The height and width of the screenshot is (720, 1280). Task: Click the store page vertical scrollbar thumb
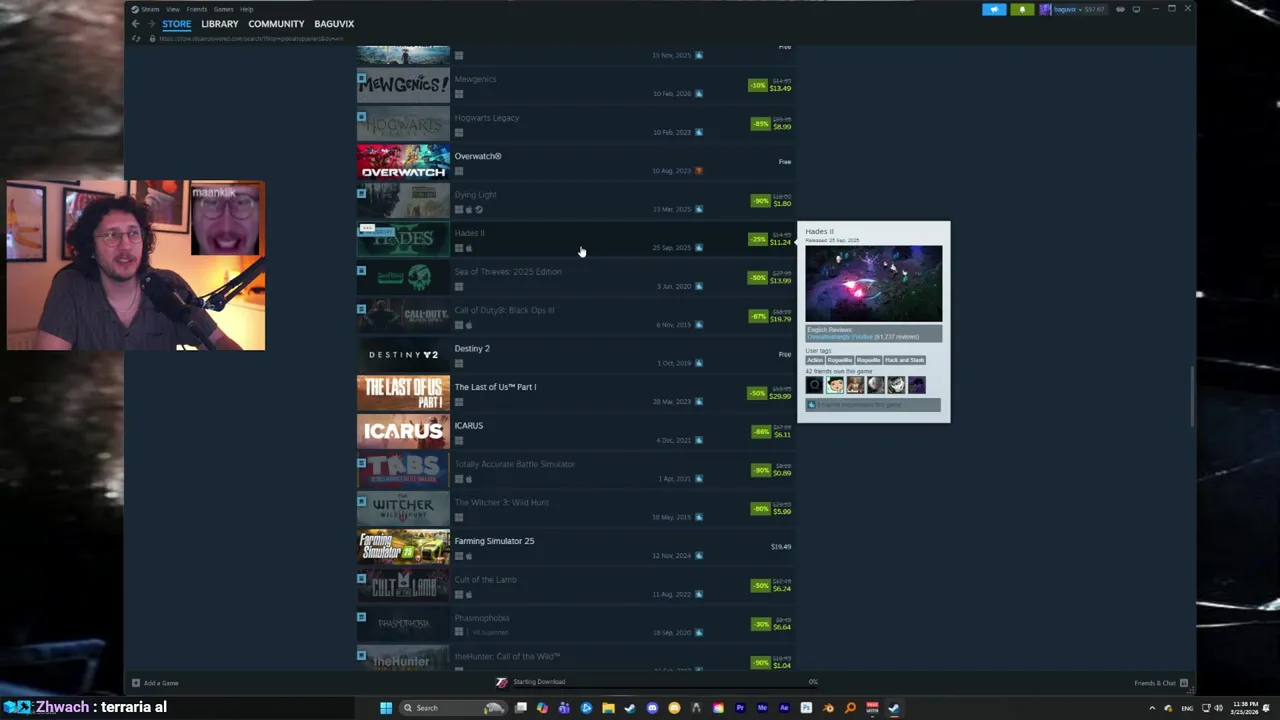point(1192,397)
